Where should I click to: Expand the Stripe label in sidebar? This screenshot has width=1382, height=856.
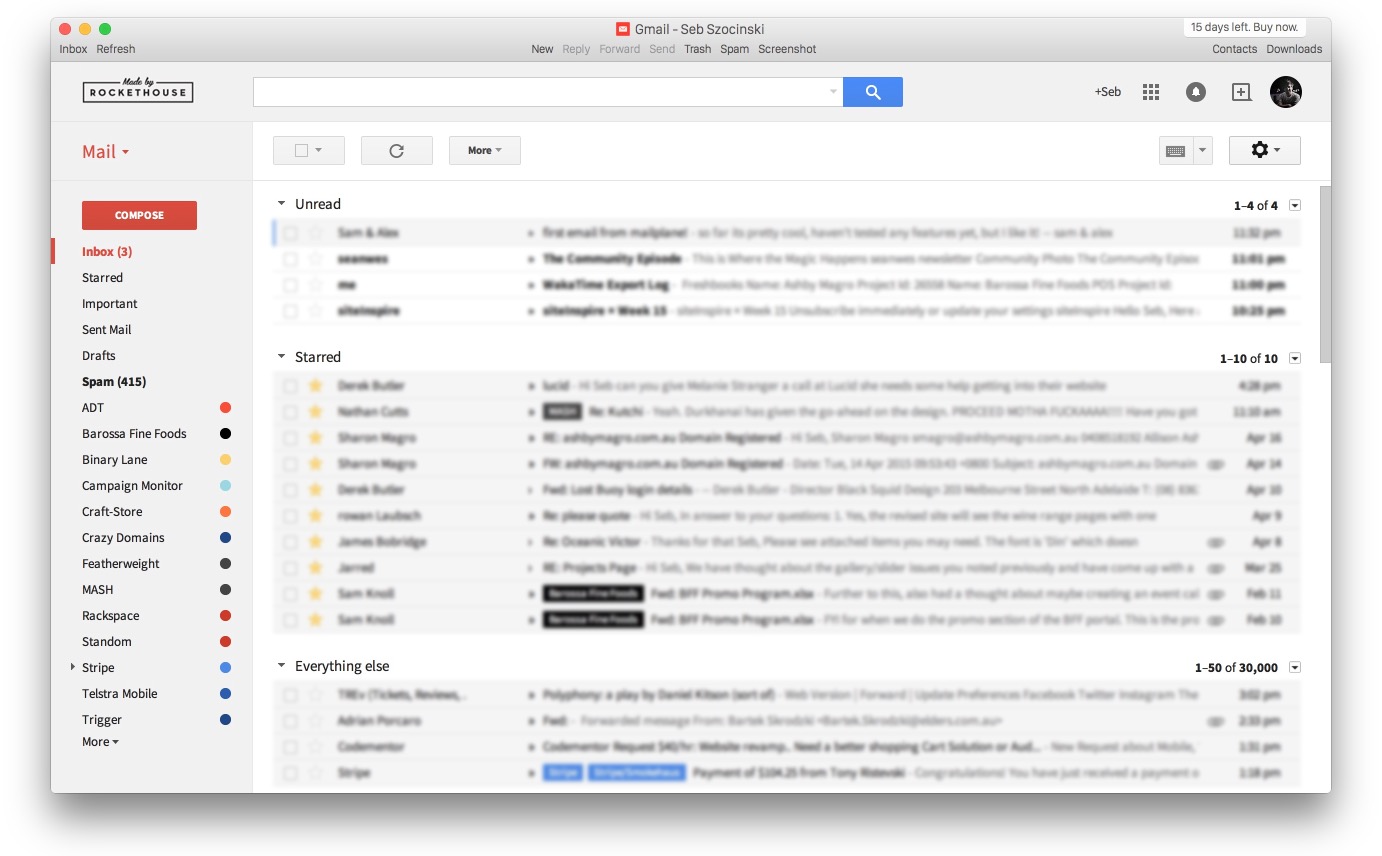click(73, 667)
